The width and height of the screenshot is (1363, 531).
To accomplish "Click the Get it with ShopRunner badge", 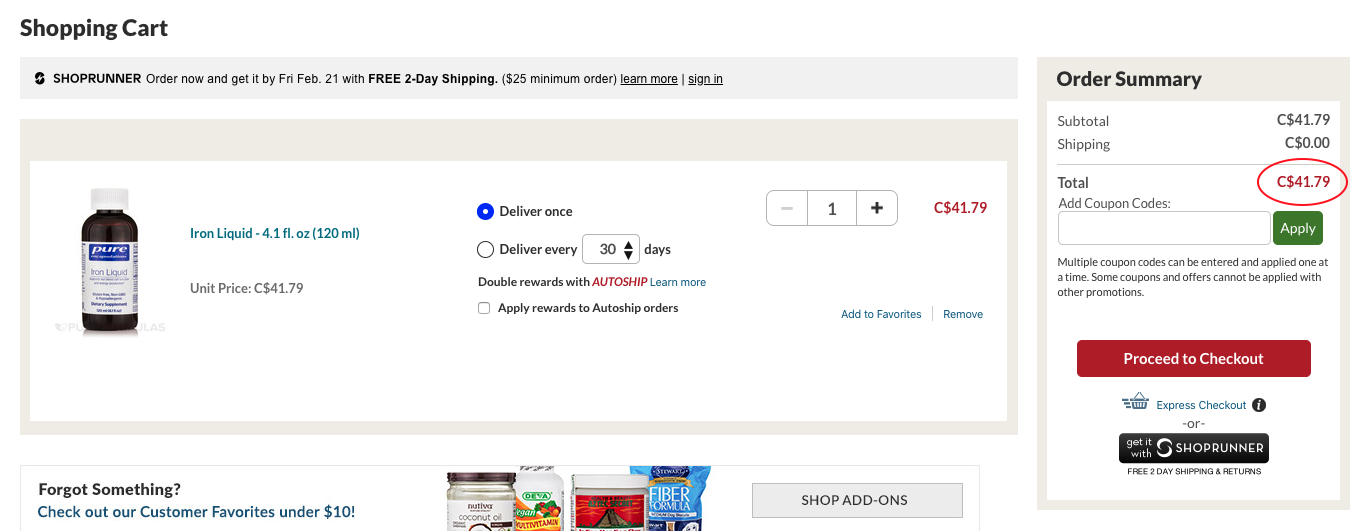I will click(1193, 448).
